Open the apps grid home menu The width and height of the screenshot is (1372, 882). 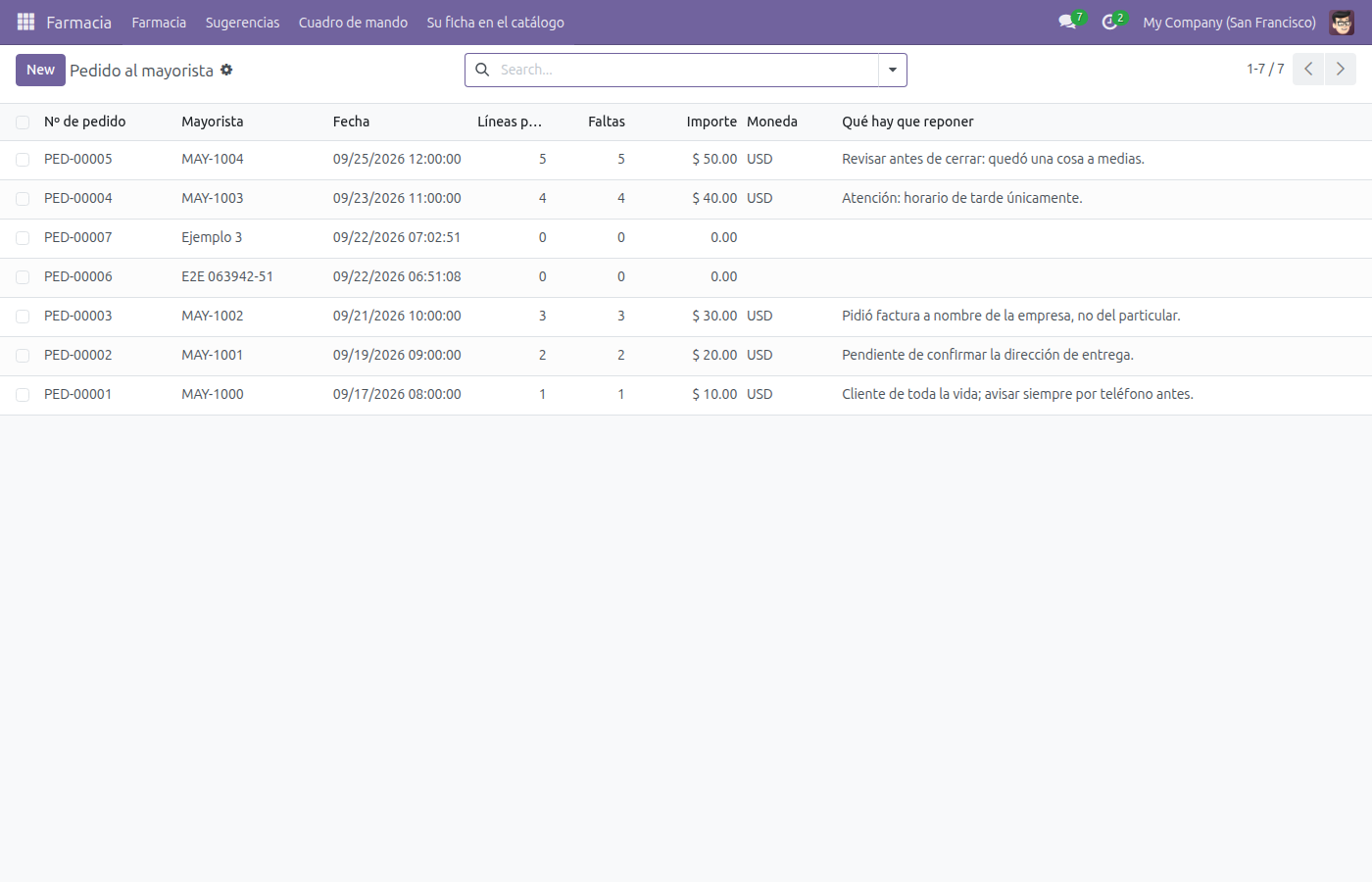click(x=25, y=22)
